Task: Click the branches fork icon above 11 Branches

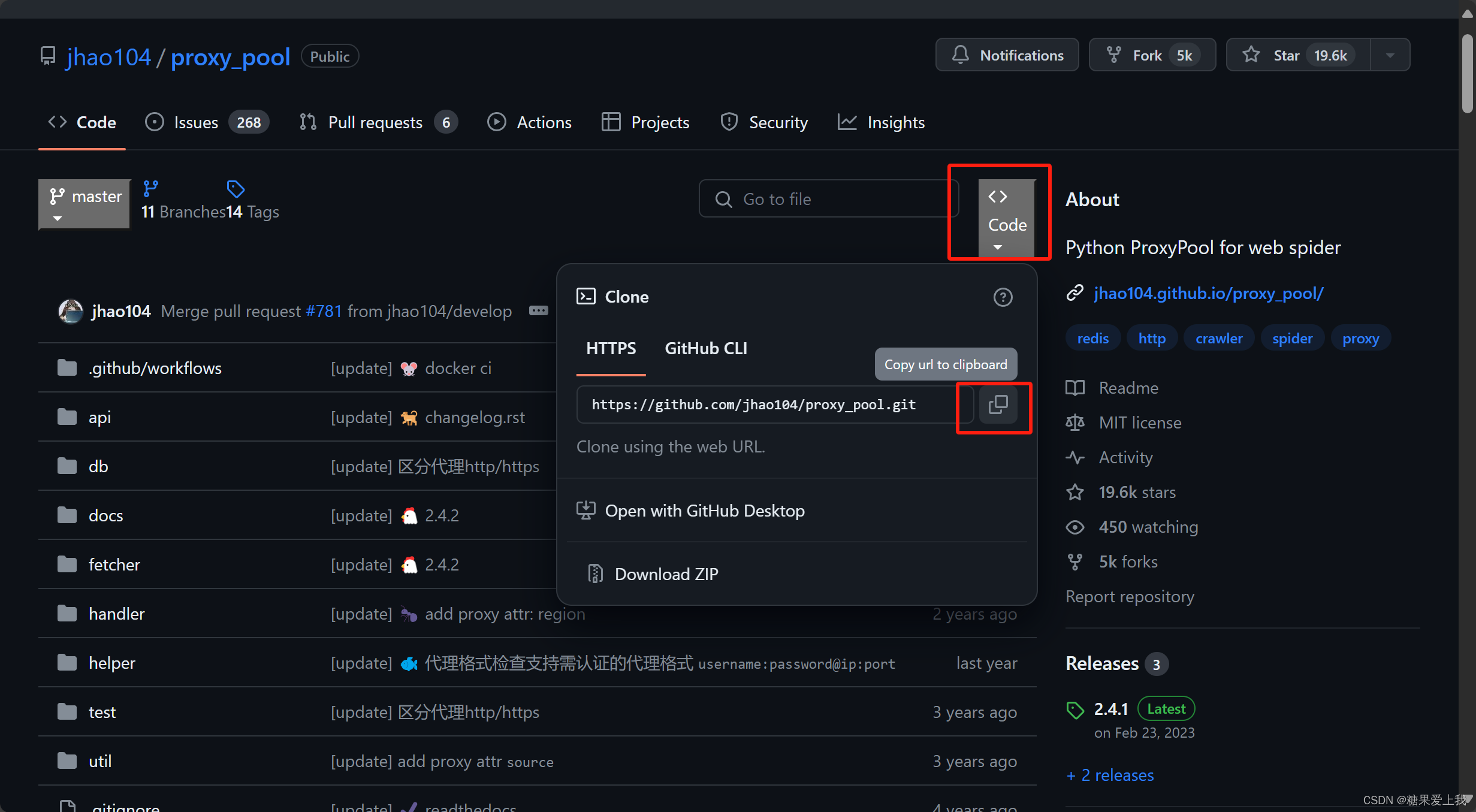Action: point(150,189)
